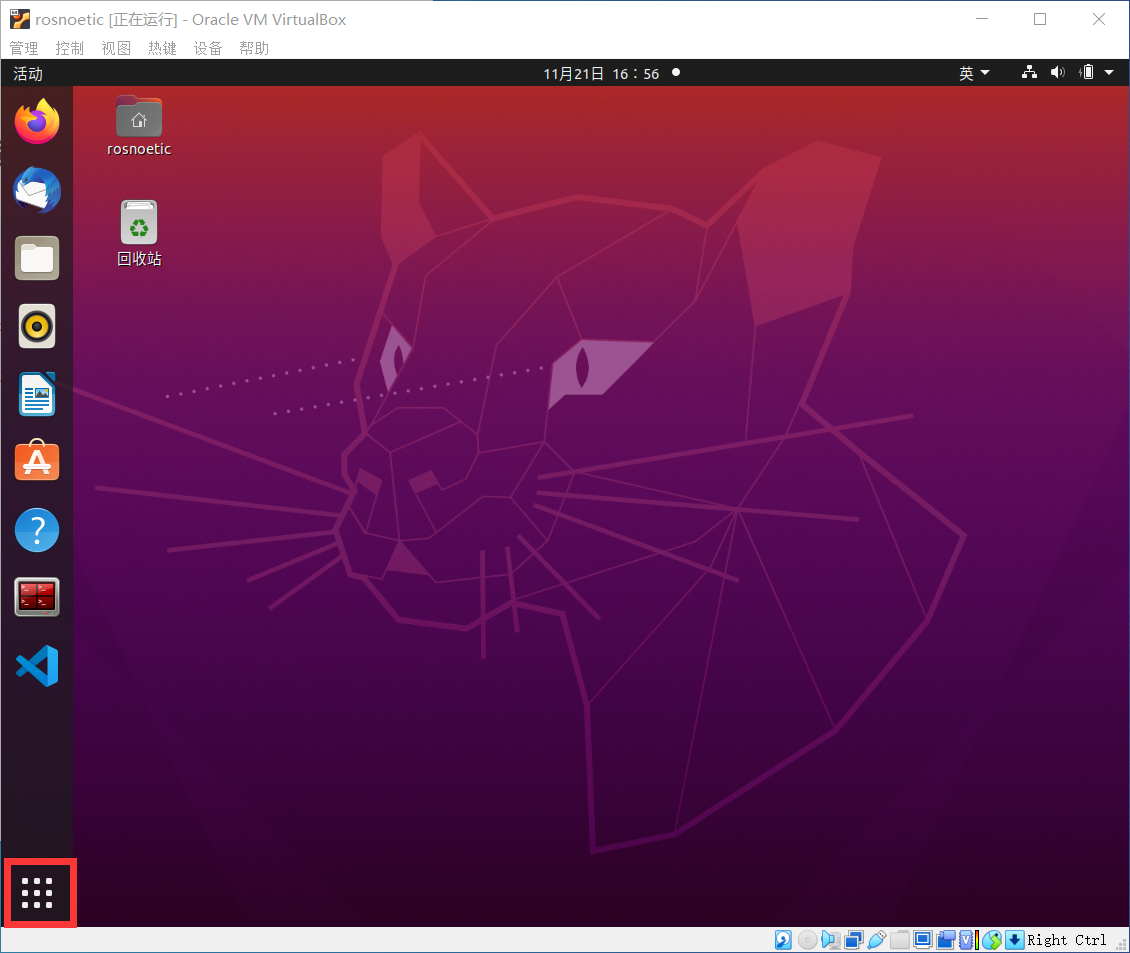Click the 活动 activities button

[x=28, y=74]
